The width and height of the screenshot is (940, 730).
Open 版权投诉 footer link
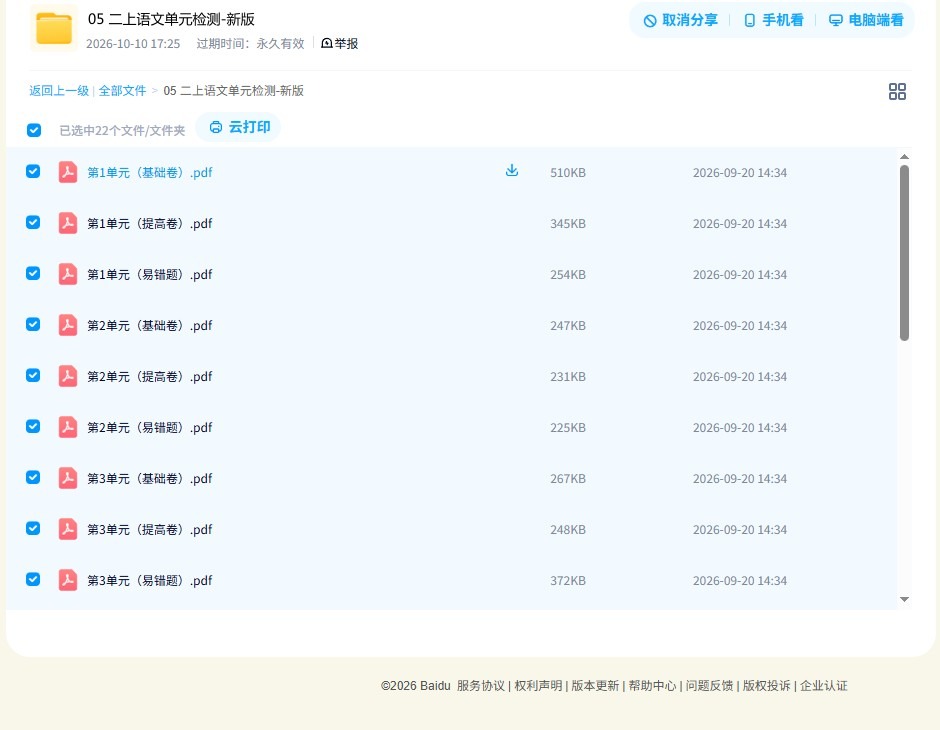point(767,686)
